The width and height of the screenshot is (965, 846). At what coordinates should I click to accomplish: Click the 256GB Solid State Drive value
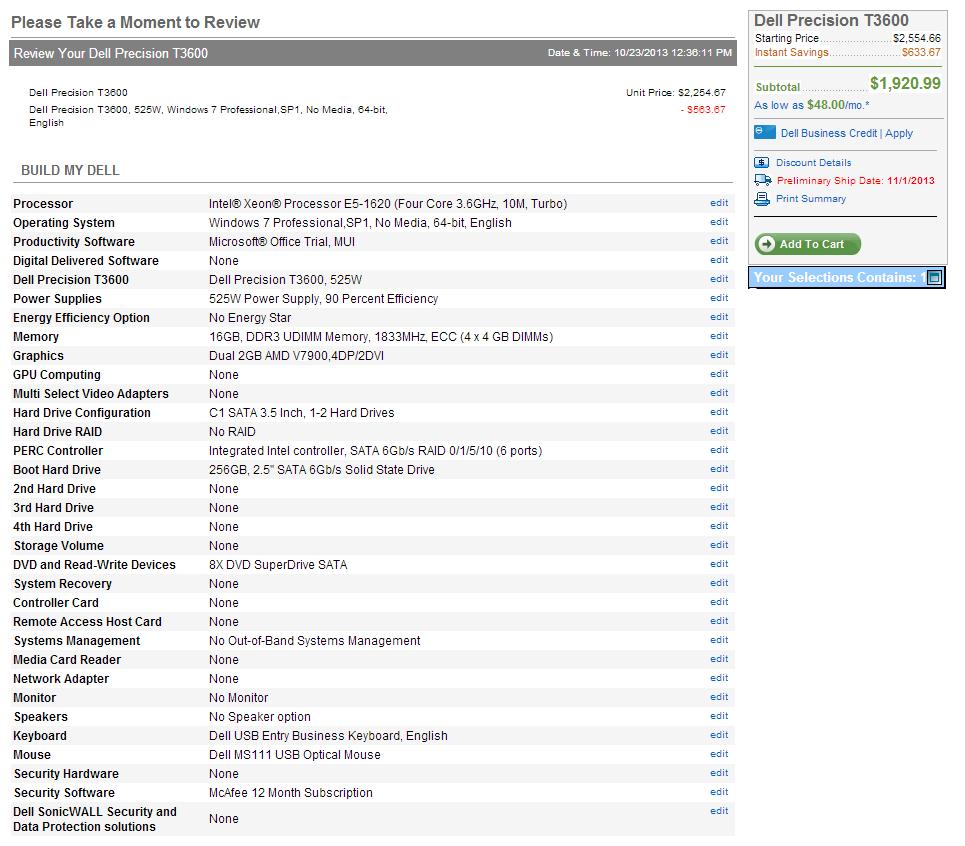click(321, 469)
